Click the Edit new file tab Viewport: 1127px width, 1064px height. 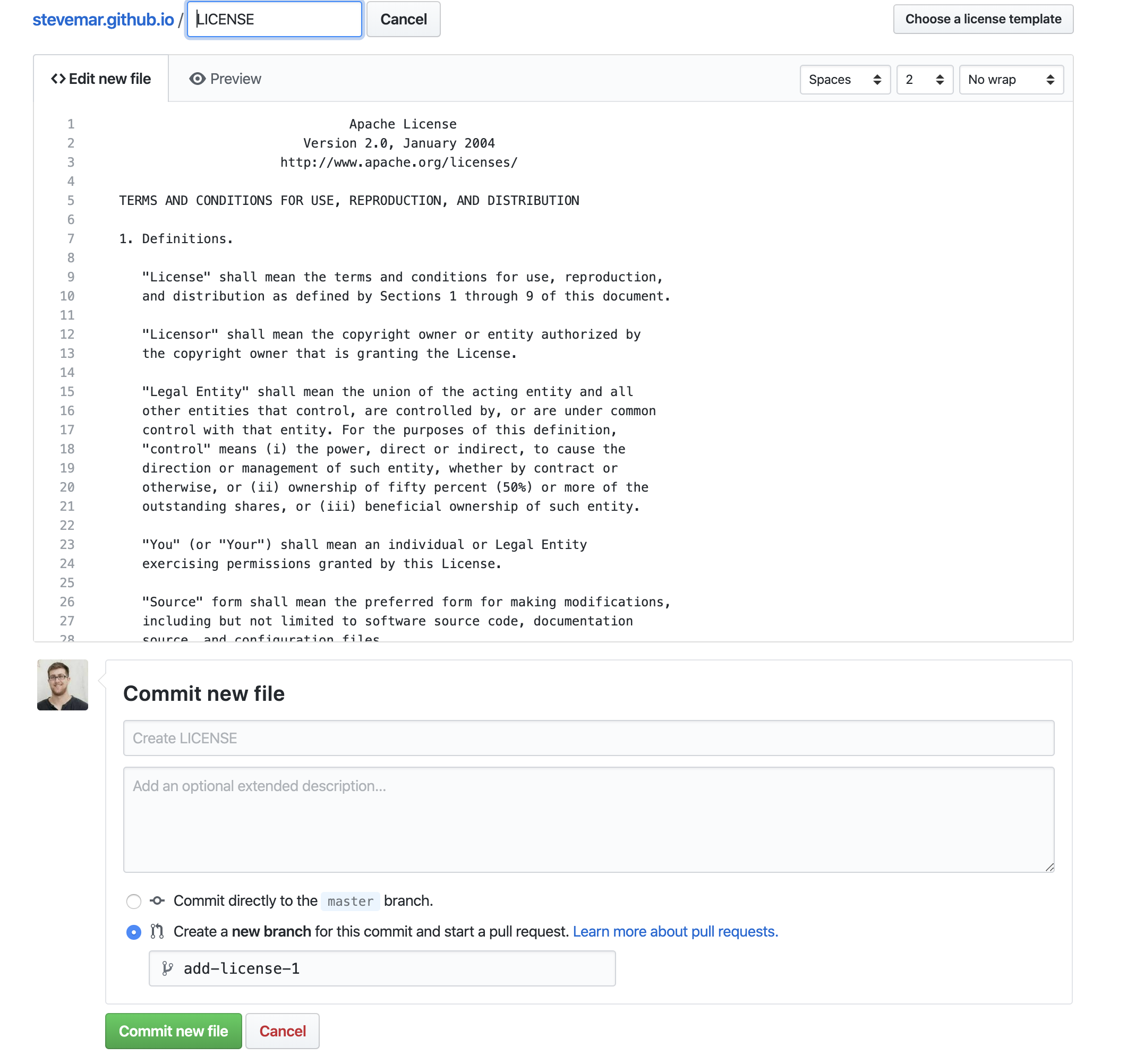(x=100, y=79)
